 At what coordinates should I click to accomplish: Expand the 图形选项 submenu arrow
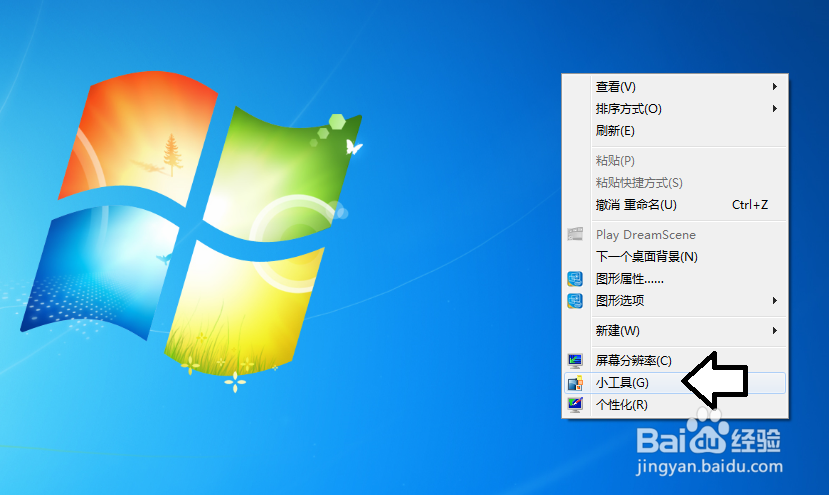click(x=775, y=300)
